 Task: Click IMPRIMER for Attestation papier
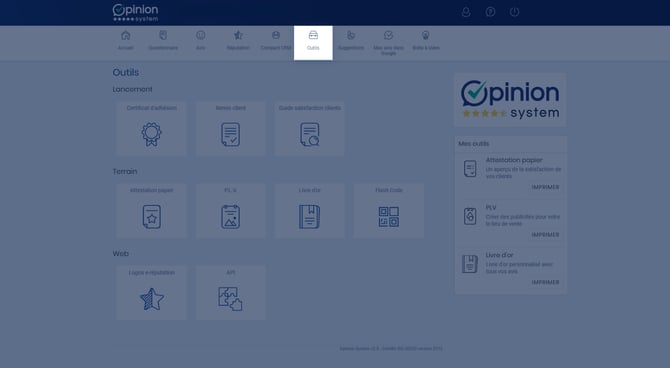545,187
